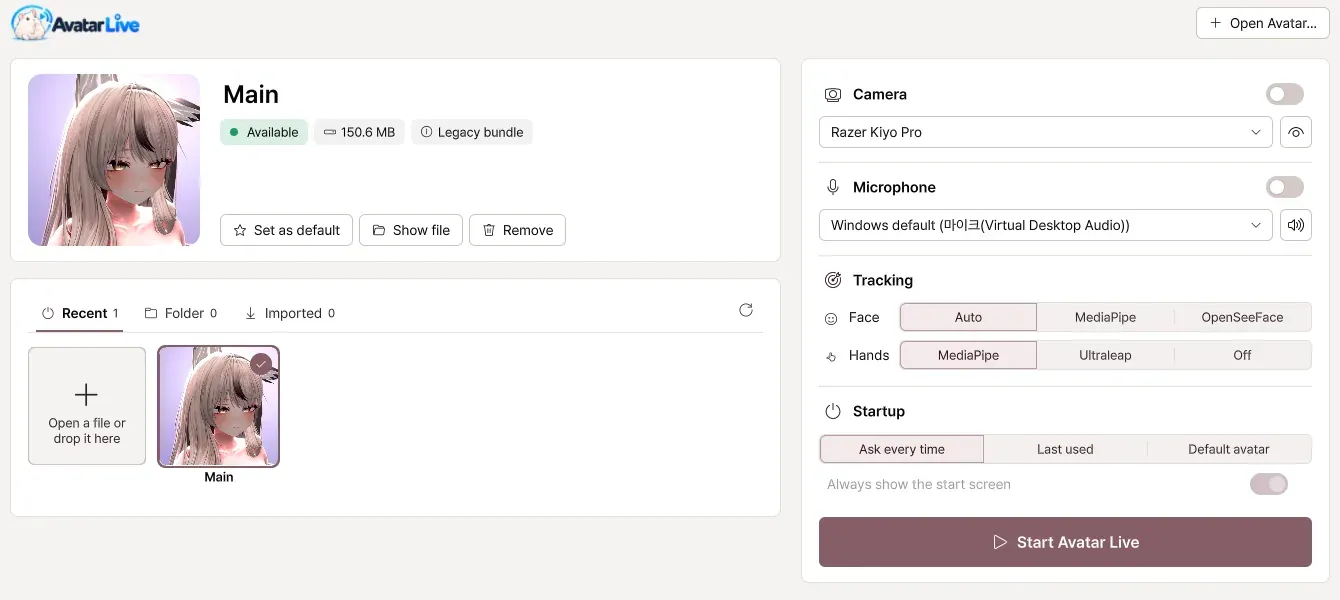
Task: Click the plus tile to open a file
Action: click(87, 406)
